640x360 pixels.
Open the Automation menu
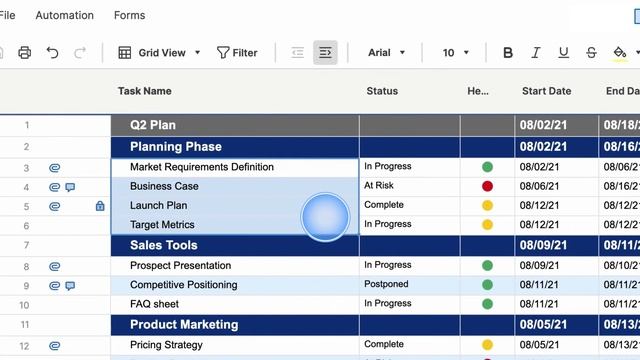(x=64, y=15)
